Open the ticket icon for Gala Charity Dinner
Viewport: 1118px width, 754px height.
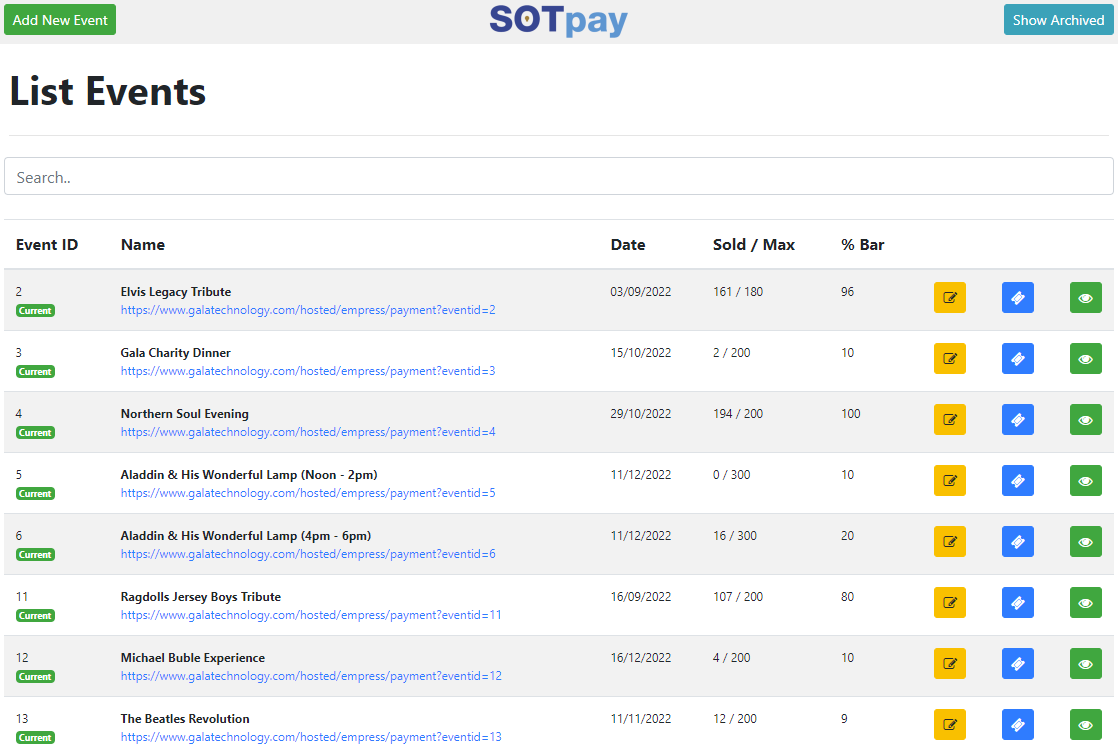(x=1017, y=359)
